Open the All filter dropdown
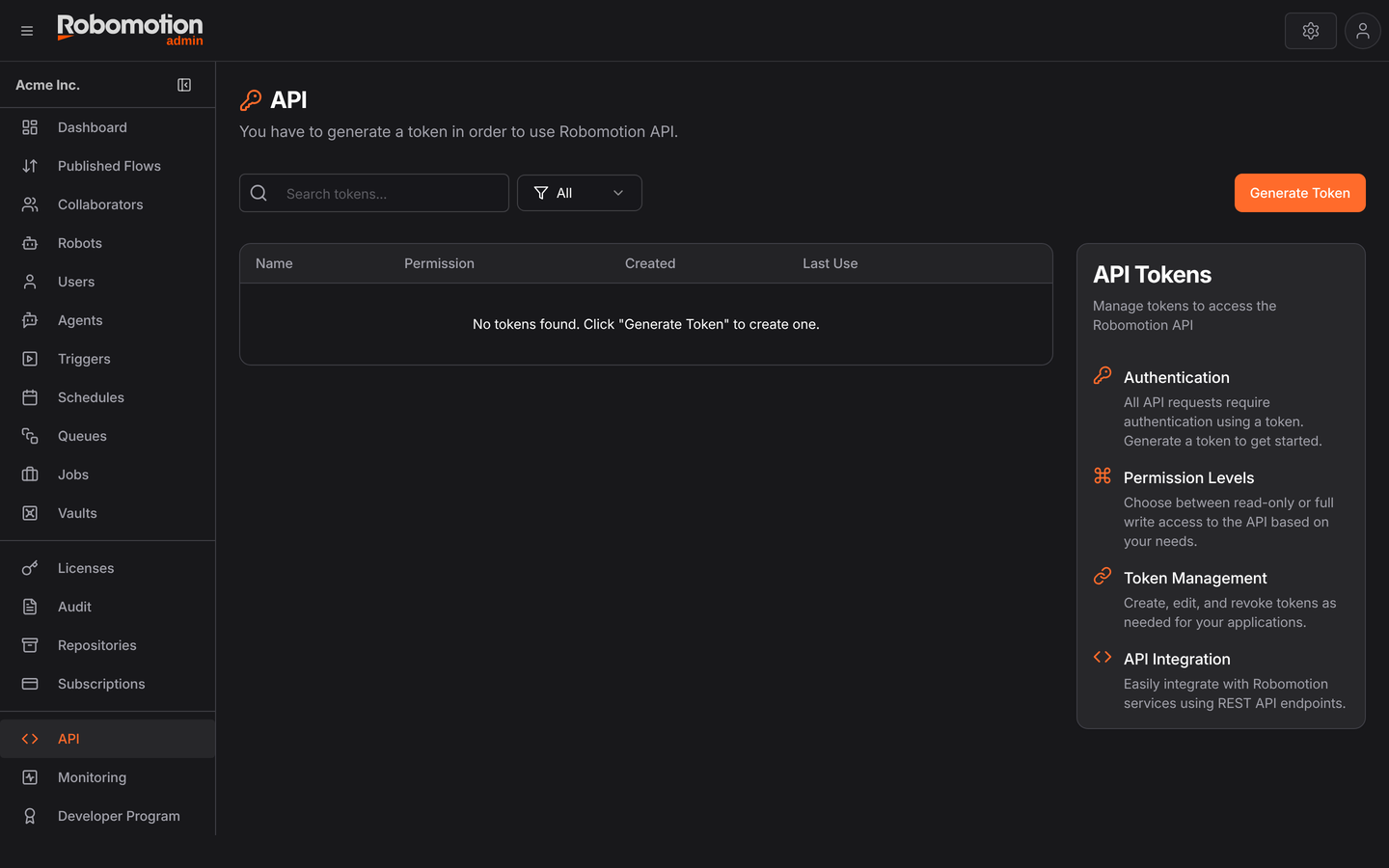Screen dimensions: 1389x868 point(580,193)
